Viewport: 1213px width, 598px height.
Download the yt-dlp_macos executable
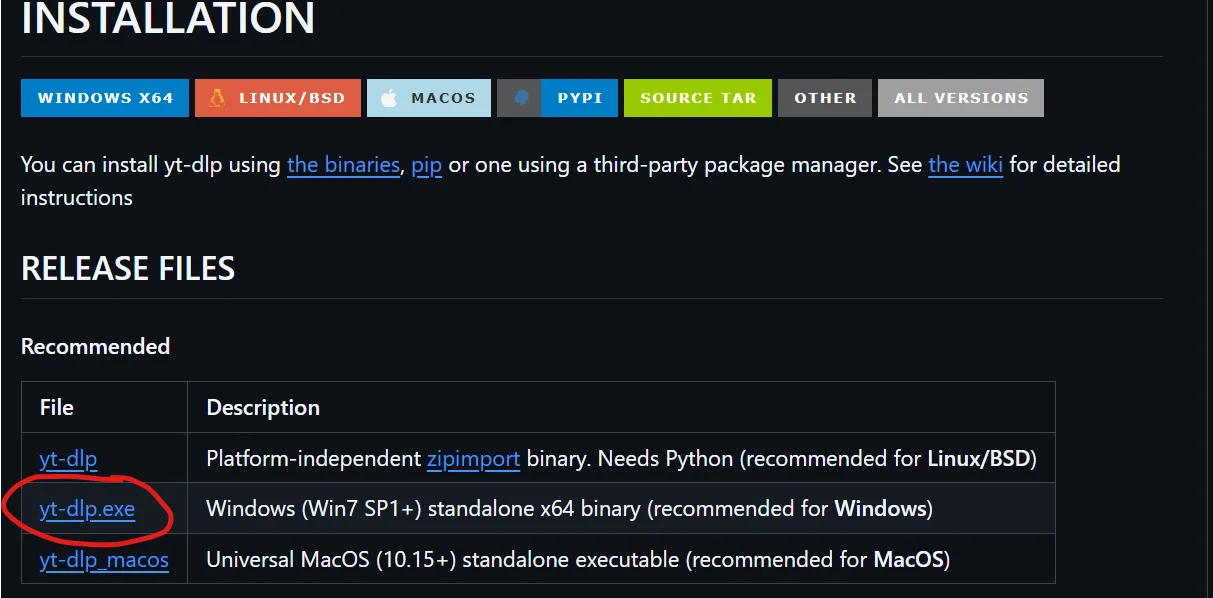point(104,560)
